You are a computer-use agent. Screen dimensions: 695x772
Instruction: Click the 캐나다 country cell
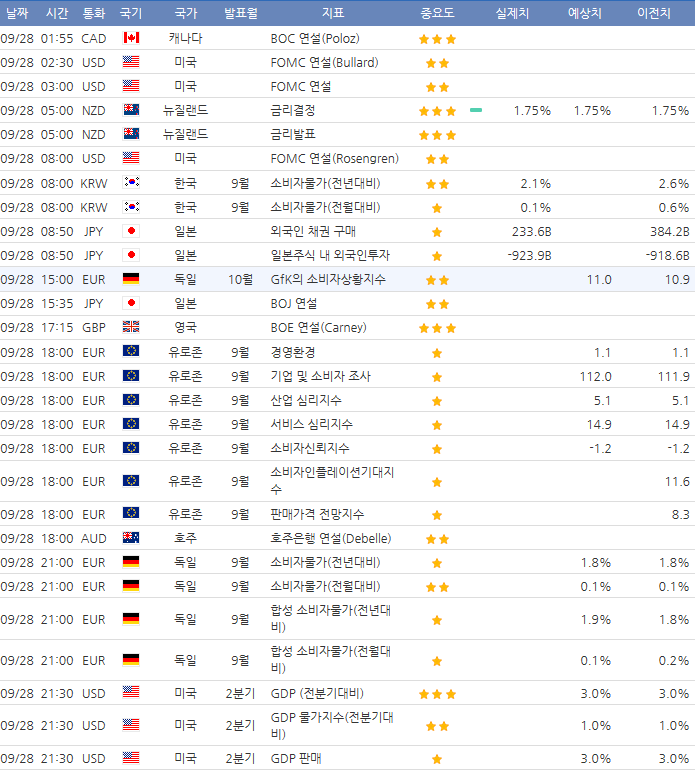pos(186,38)
